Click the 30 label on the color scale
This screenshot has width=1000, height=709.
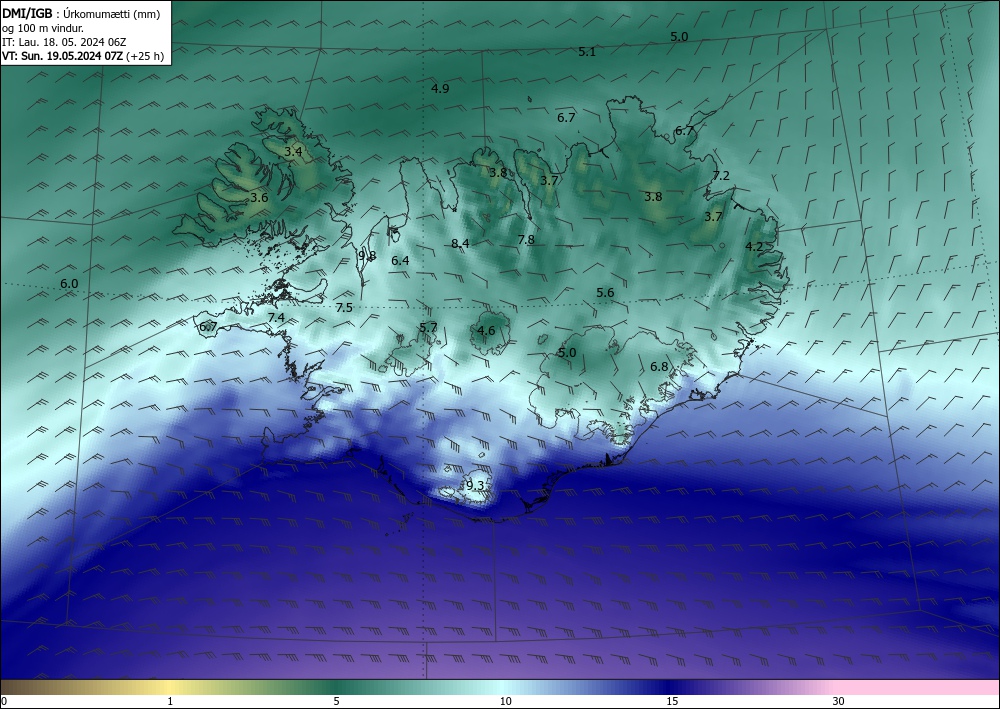pyautogui.click(x=839, y=702)
